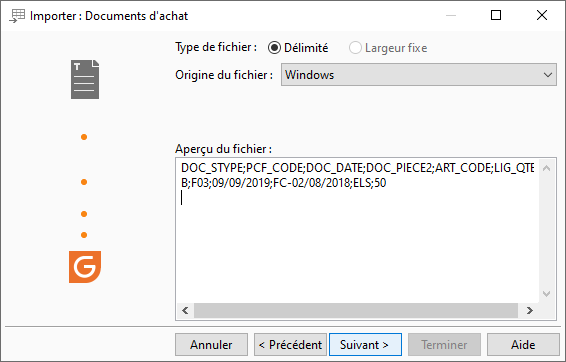Click the preview vertical scrollbar down arrow

547,294
